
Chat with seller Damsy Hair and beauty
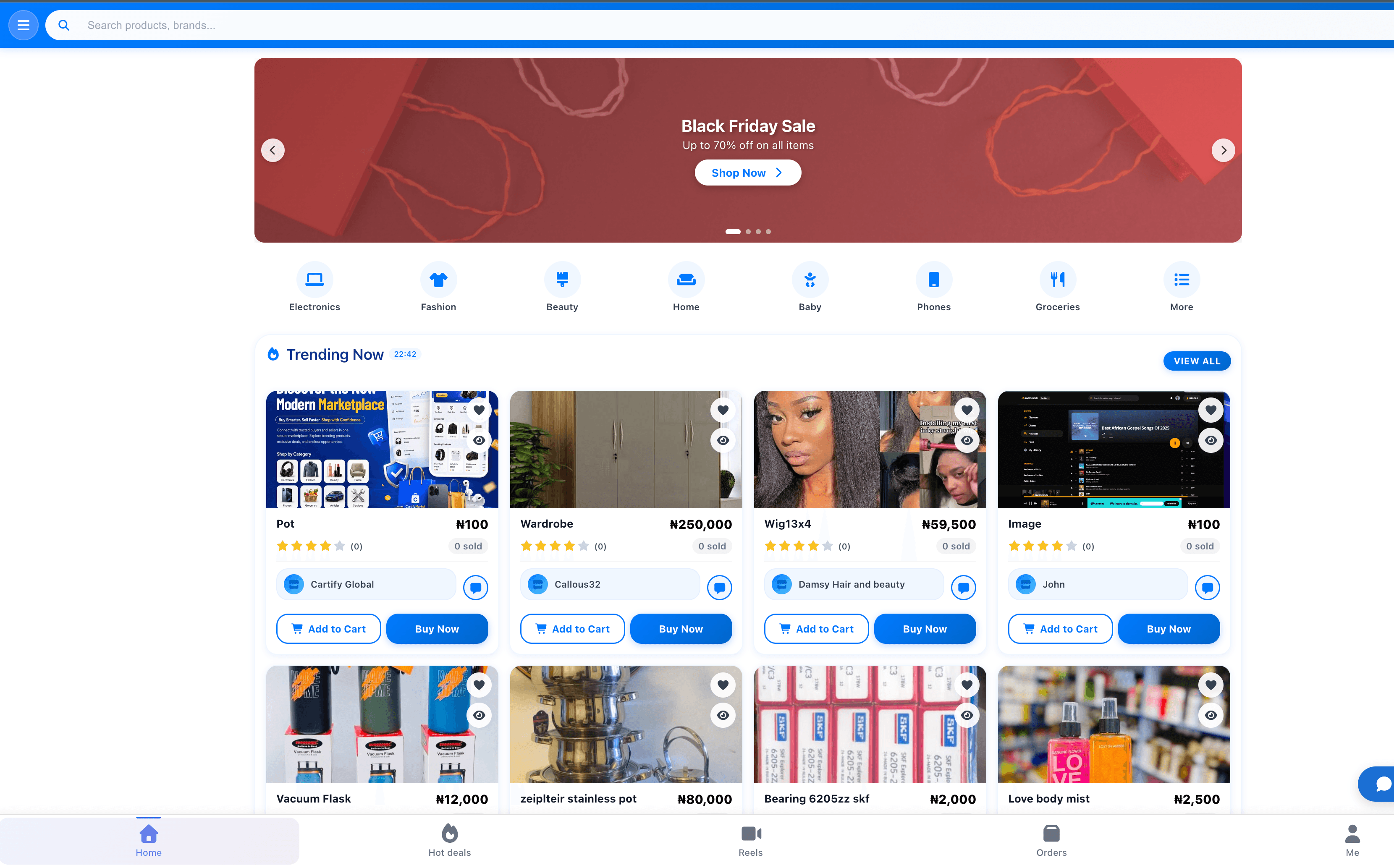click(963, 587)
